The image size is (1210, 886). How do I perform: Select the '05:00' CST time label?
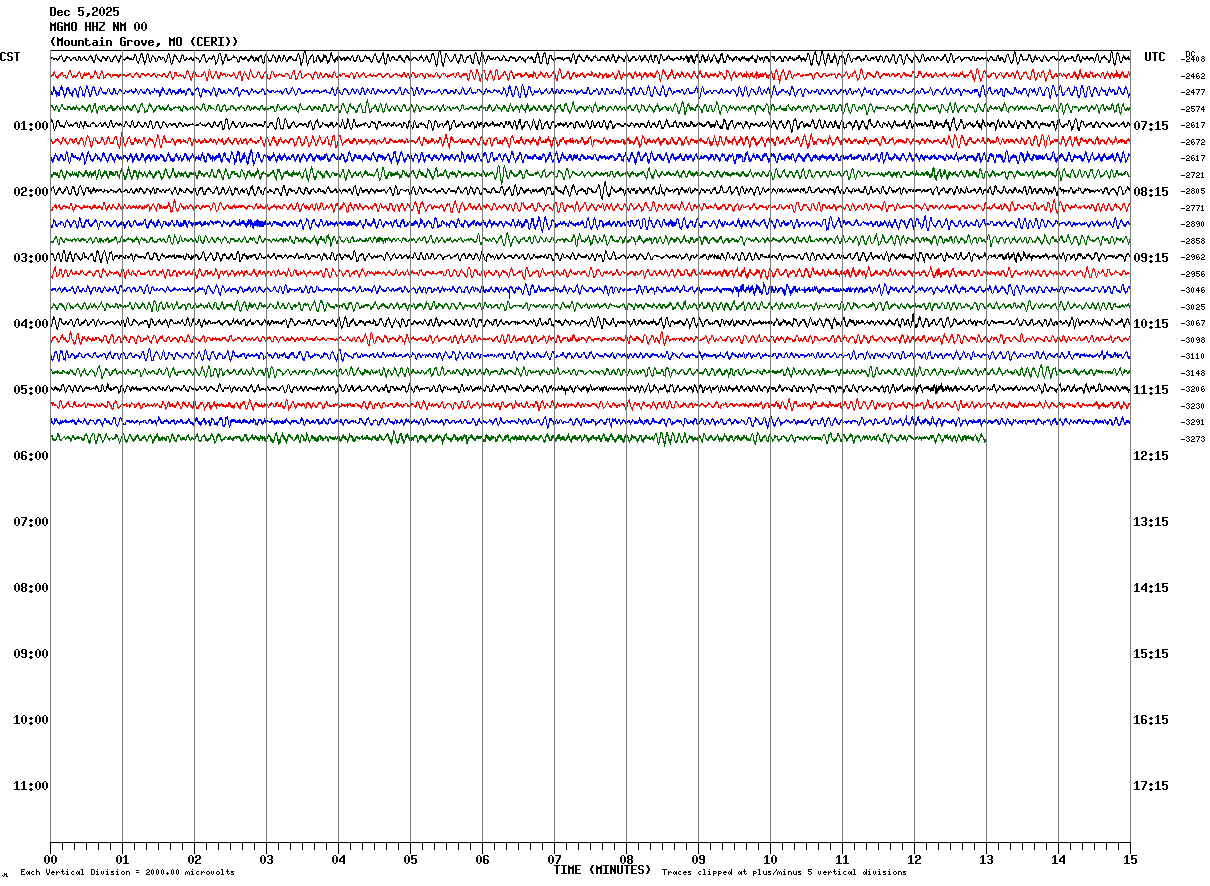click(x=31, y=390)
